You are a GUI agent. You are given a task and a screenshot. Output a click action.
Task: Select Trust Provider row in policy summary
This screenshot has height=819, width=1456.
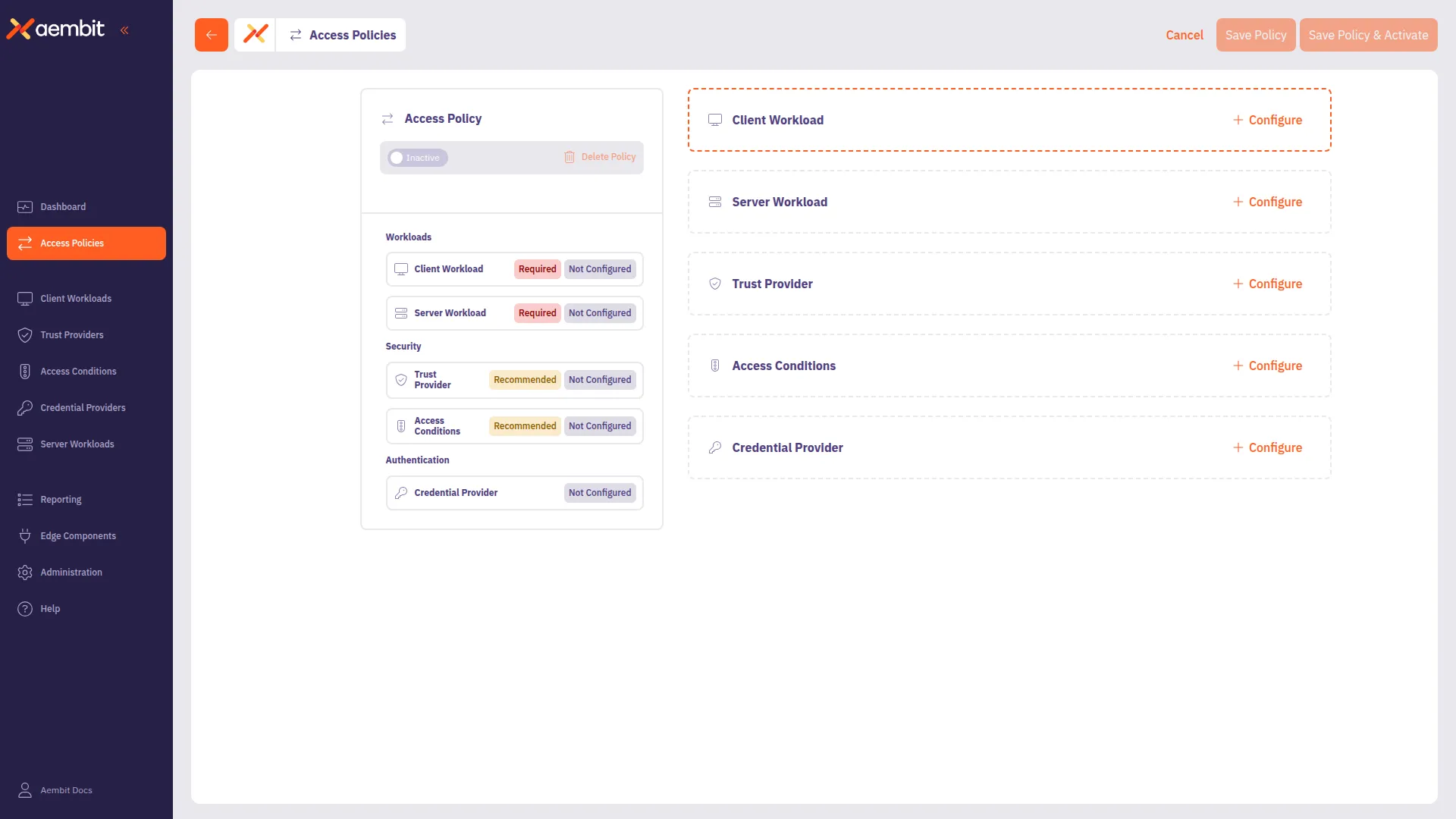(515, 380)
